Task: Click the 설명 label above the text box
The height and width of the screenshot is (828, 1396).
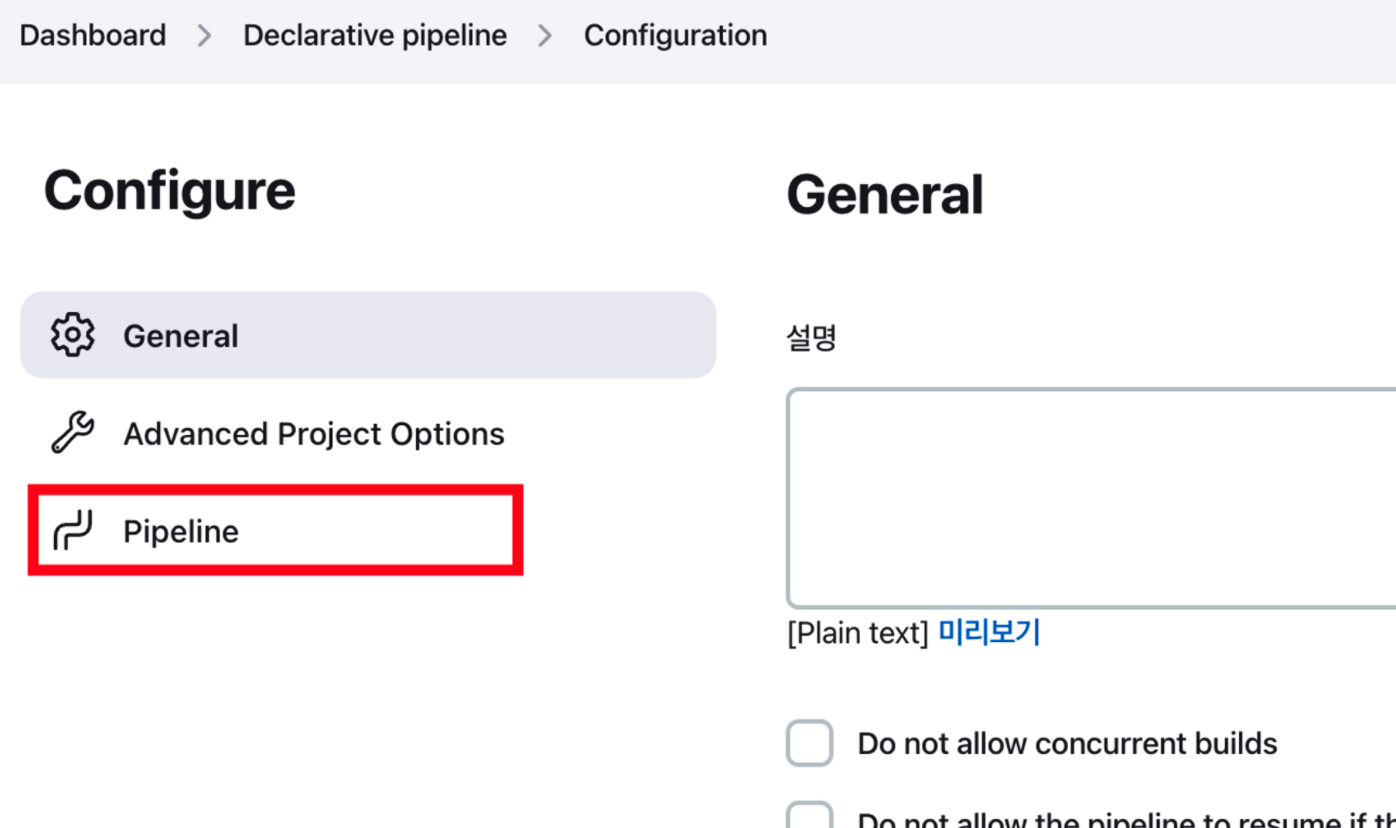Action: pos(811,338)
